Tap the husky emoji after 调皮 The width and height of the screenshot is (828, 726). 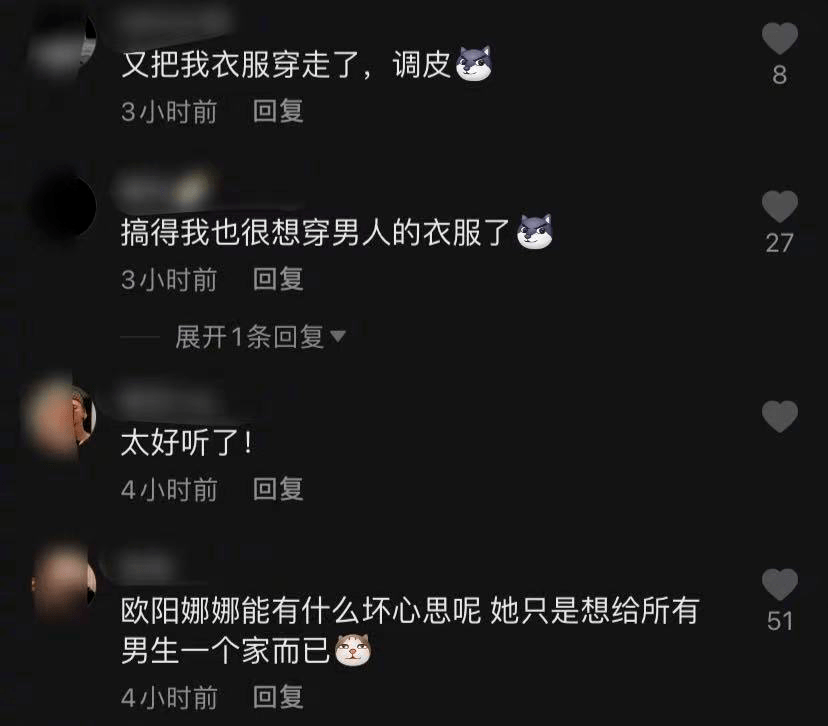[474, 63]
